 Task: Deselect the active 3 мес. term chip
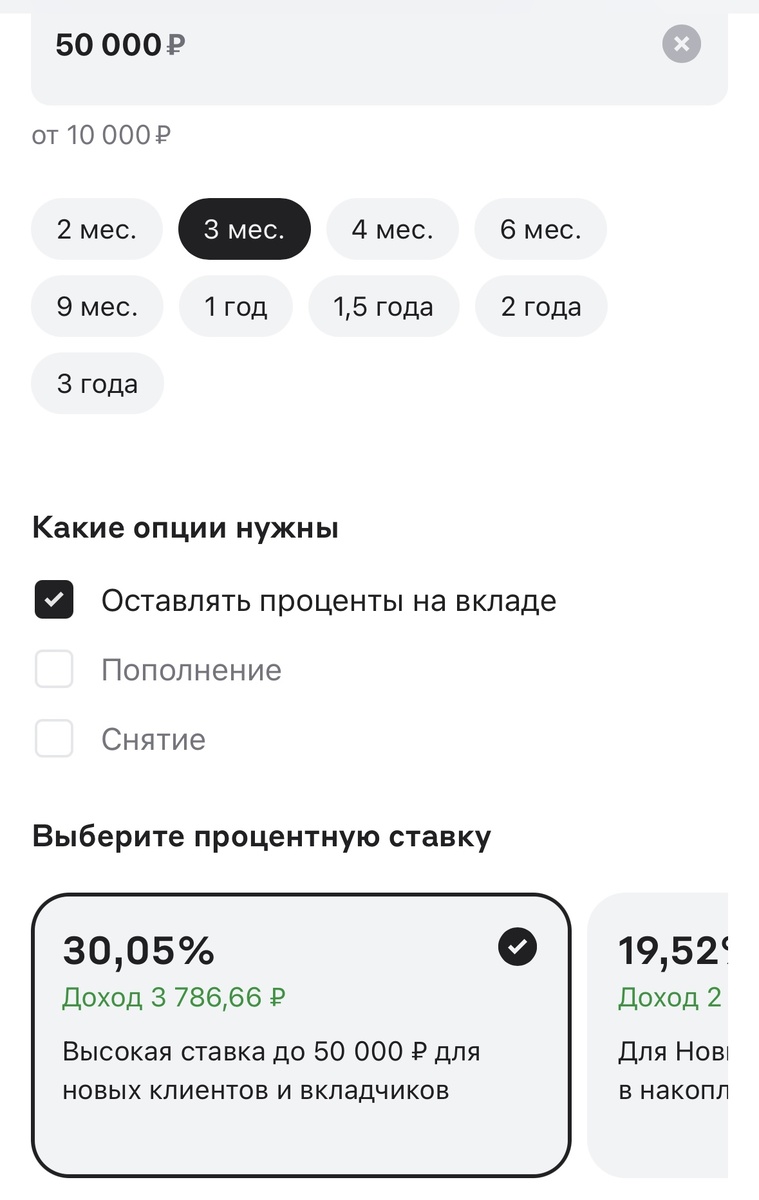coord(244,229)
